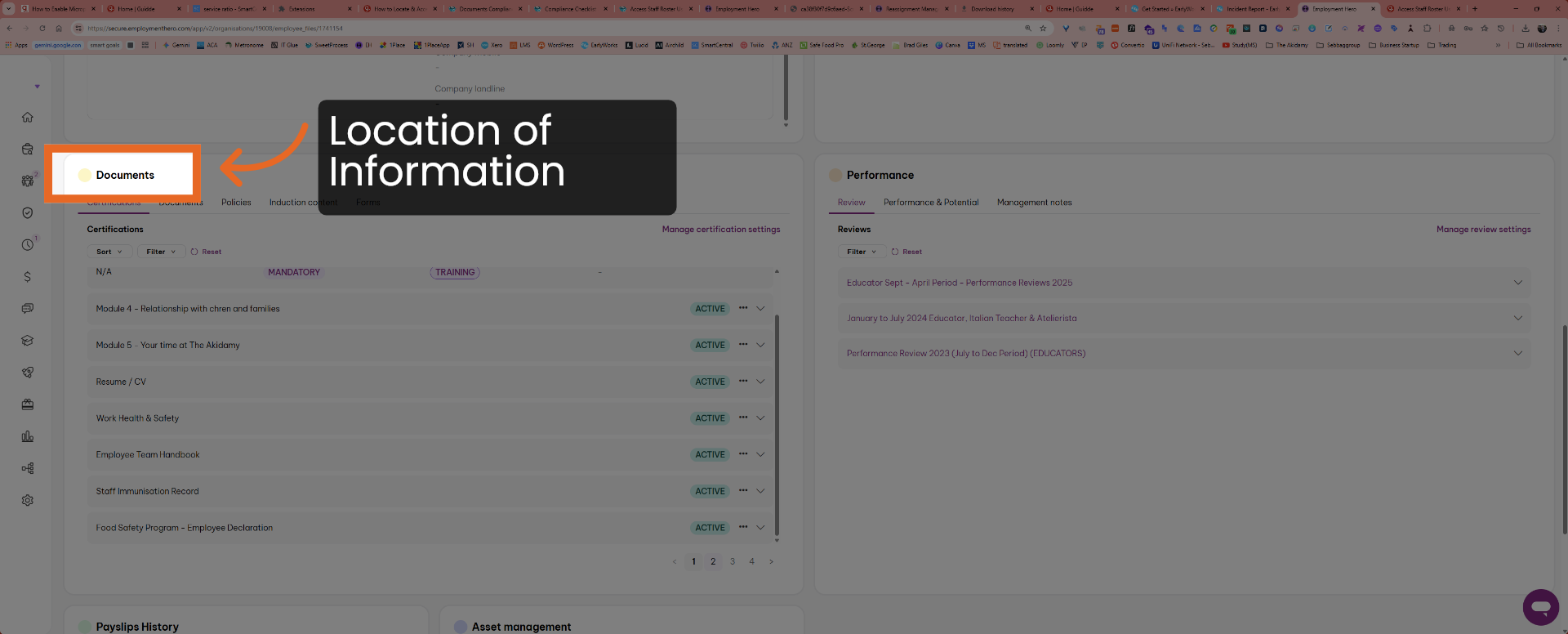Screen dimensions: 1568x634
Task: Open the Extensions puzzle icon in the toolbar
Action: (1427, 28)
